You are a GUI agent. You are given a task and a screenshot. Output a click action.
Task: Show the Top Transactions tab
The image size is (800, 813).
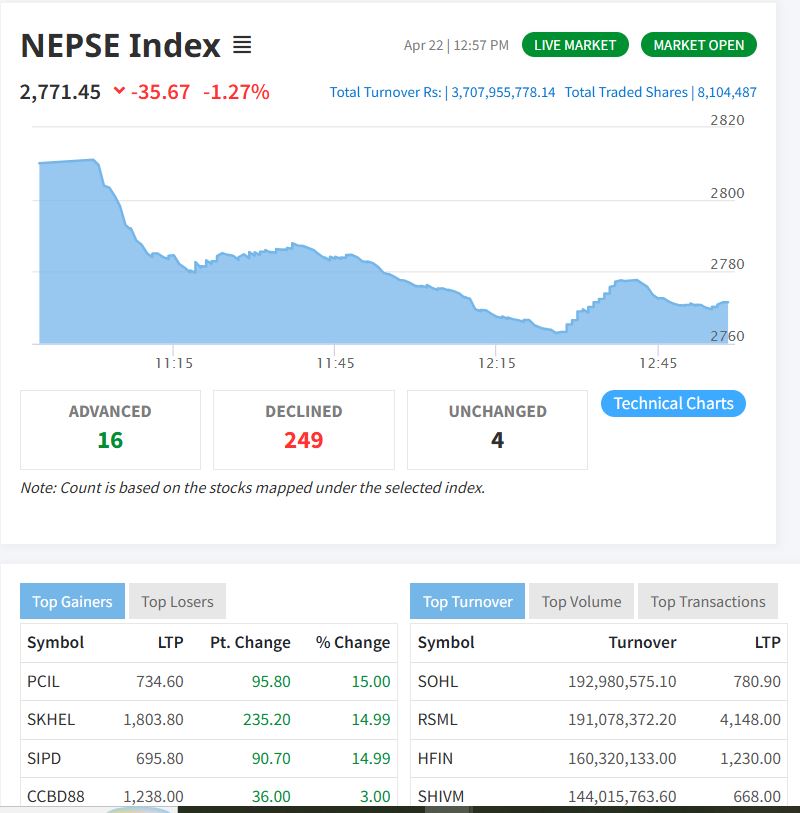tap(707, 601)
